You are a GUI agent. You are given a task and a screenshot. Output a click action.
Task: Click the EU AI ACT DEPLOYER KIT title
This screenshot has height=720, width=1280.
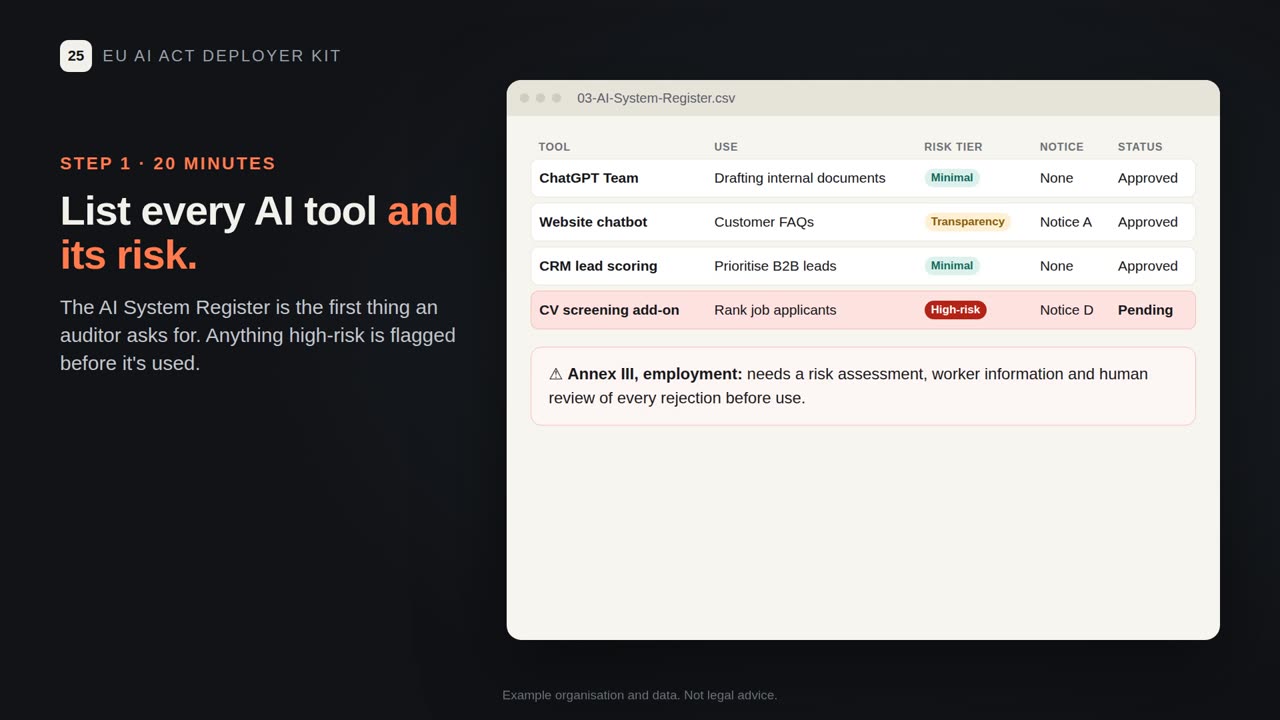click(x=222, y=56)
